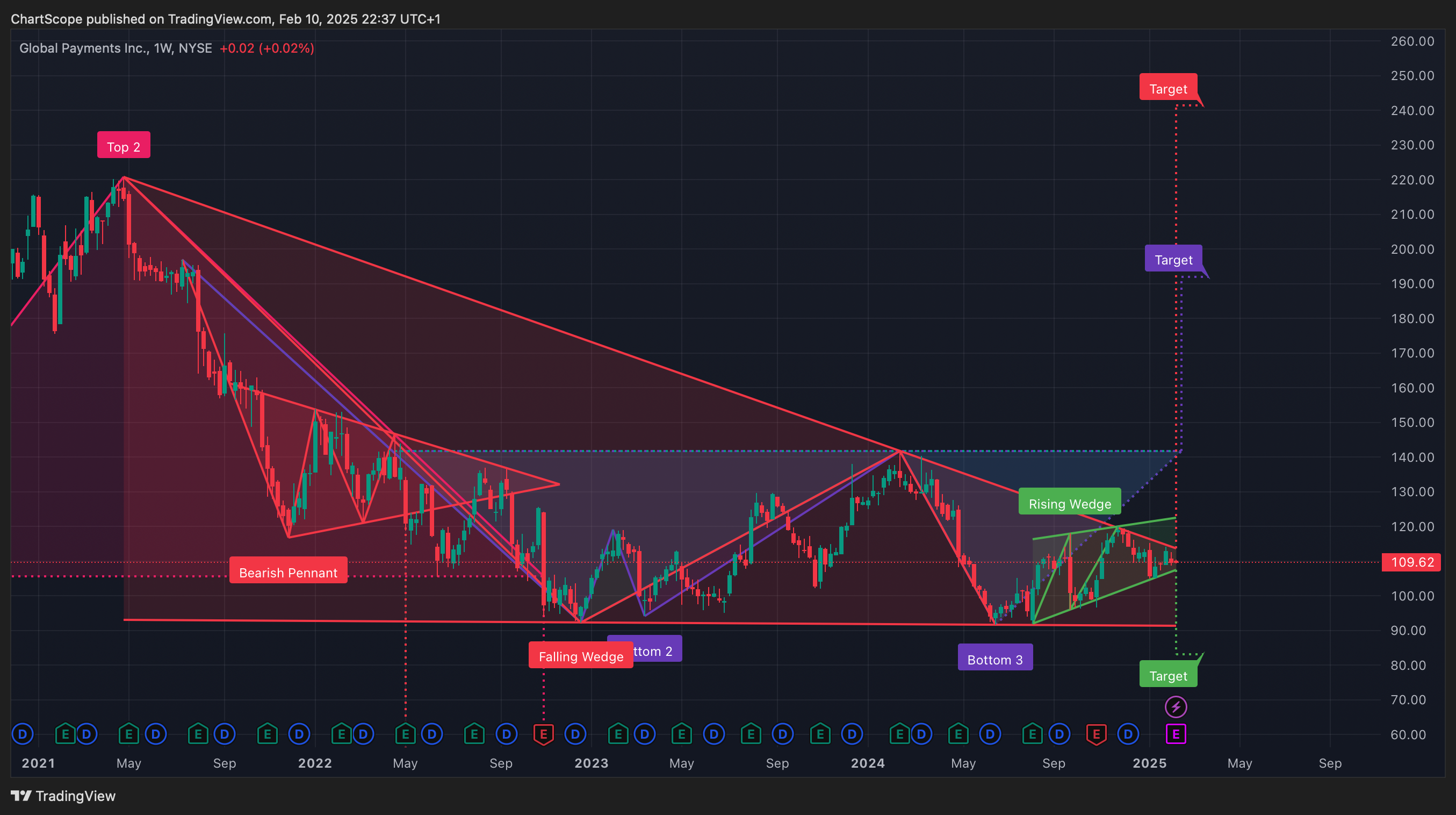Click the 2024 label on time axis

pyautogui.click(x=868, y=763)
